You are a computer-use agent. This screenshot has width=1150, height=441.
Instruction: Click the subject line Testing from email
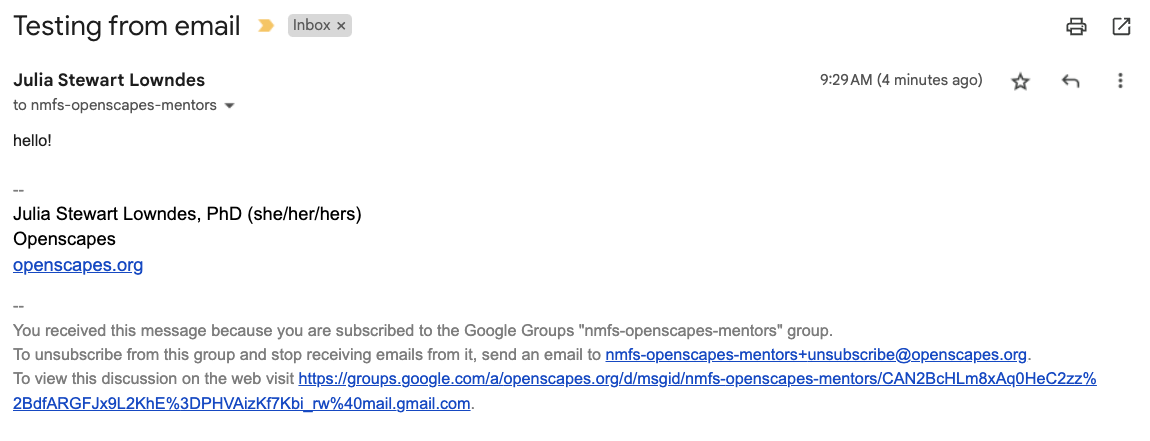(x=127, y=27)
